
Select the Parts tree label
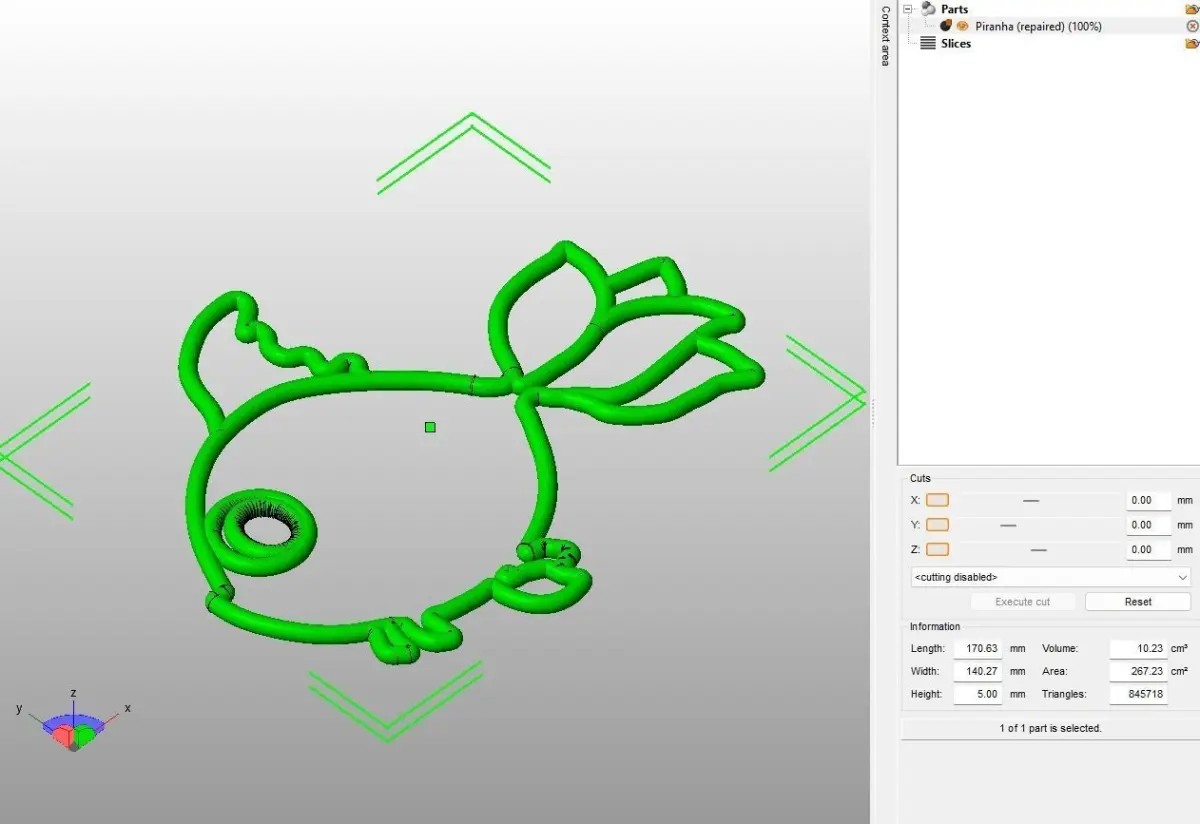coord(955,9)
